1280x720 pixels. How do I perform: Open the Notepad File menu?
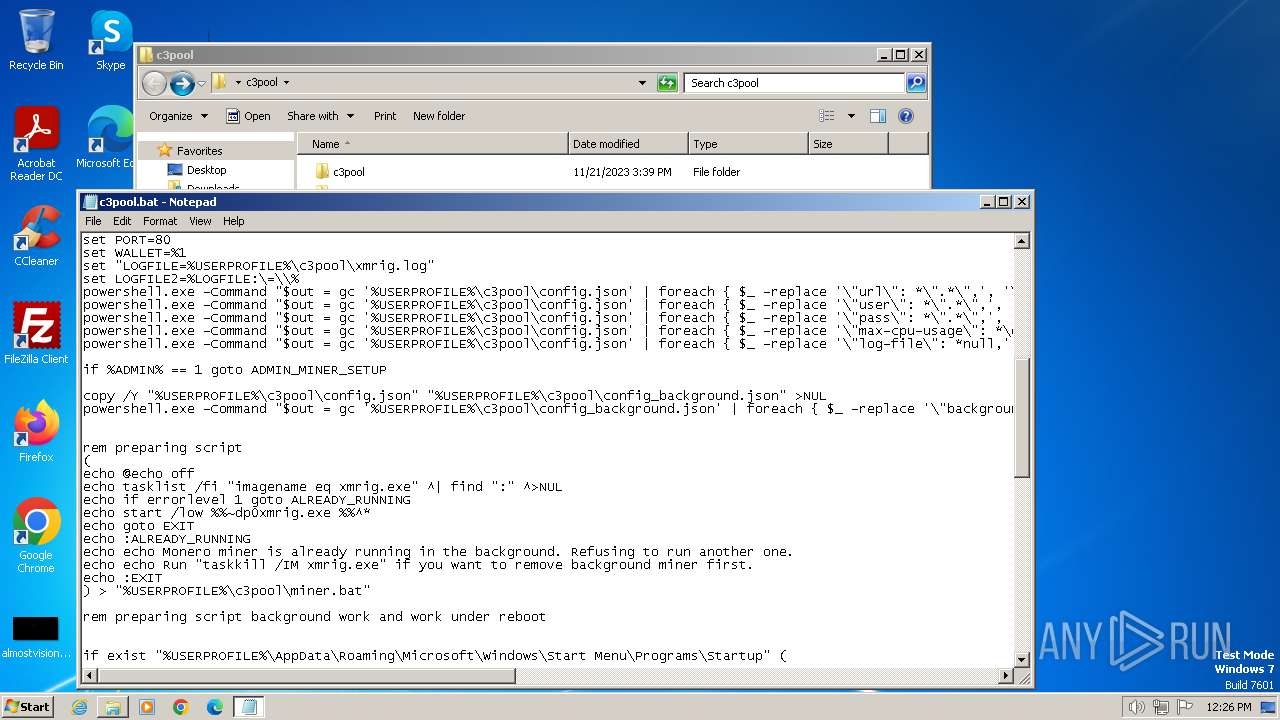pos(93,221)
